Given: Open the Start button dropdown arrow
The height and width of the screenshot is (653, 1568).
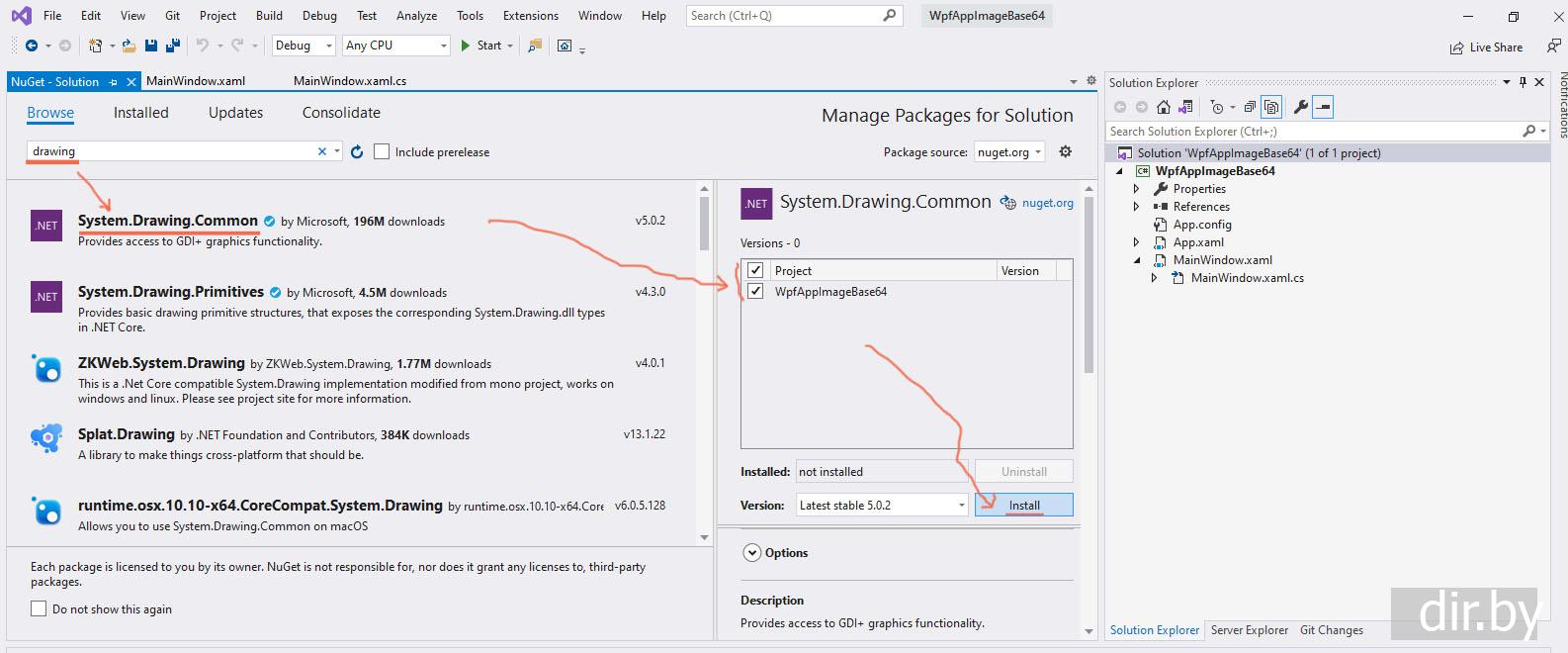Looking at the screenshot, I should click(x=510, y=46).
